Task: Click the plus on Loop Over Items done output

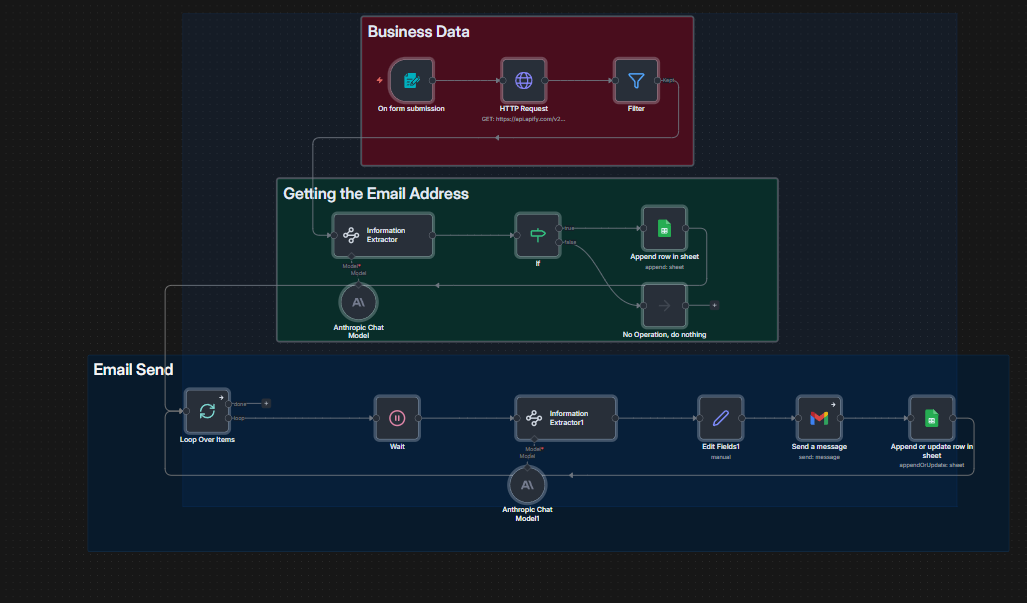Action: pos(266,403)
